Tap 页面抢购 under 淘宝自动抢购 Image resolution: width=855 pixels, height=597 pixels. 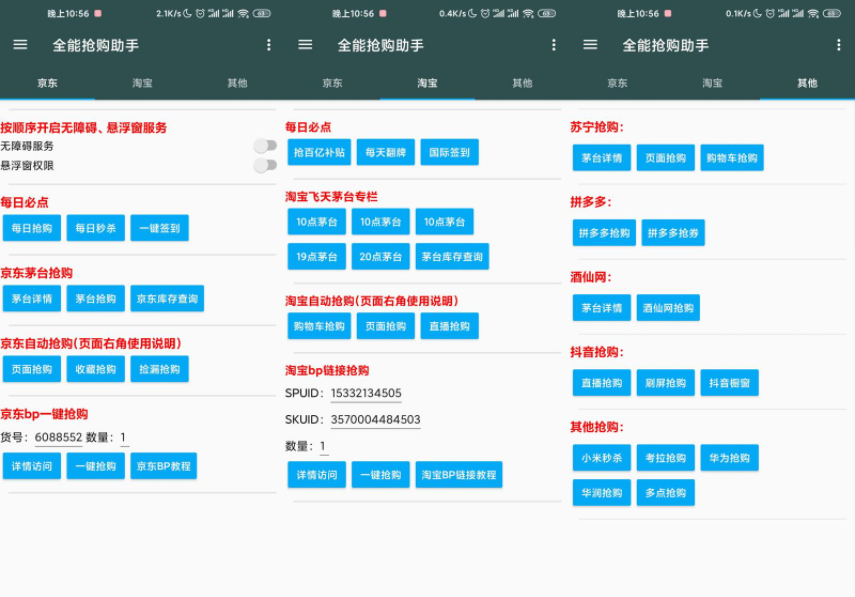386,326
